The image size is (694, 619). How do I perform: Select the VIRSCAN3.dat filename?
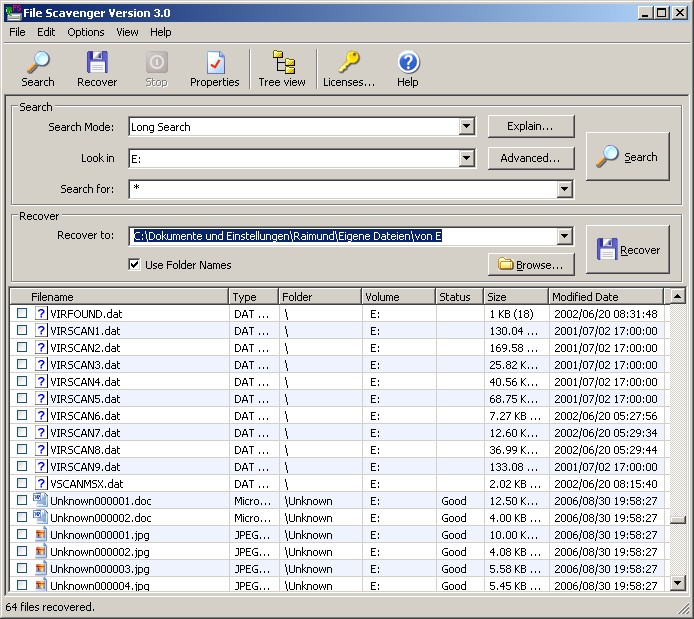click(85, 365)
